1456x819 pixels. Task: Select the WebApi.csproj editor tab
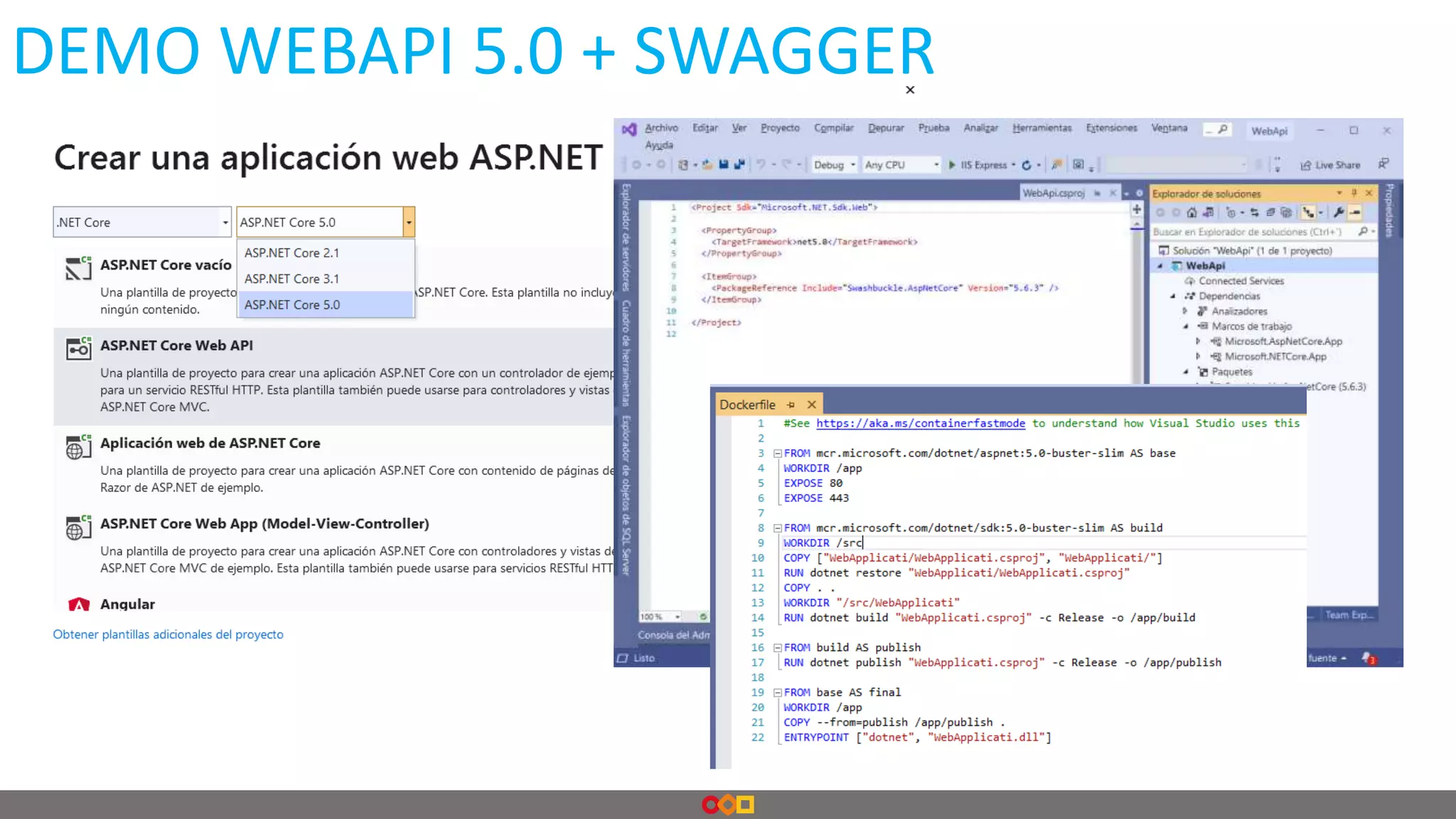1054,193
